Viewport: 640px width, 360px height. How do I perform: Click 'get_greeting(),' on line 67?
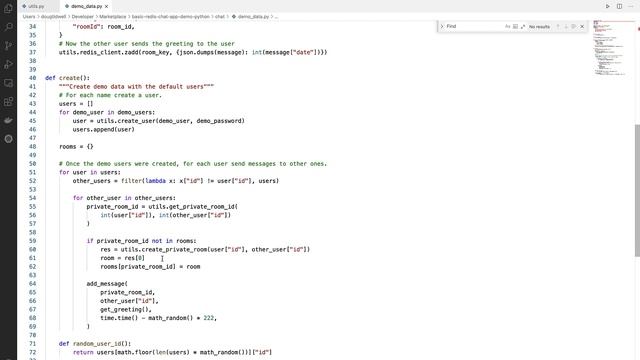point(126,309)
